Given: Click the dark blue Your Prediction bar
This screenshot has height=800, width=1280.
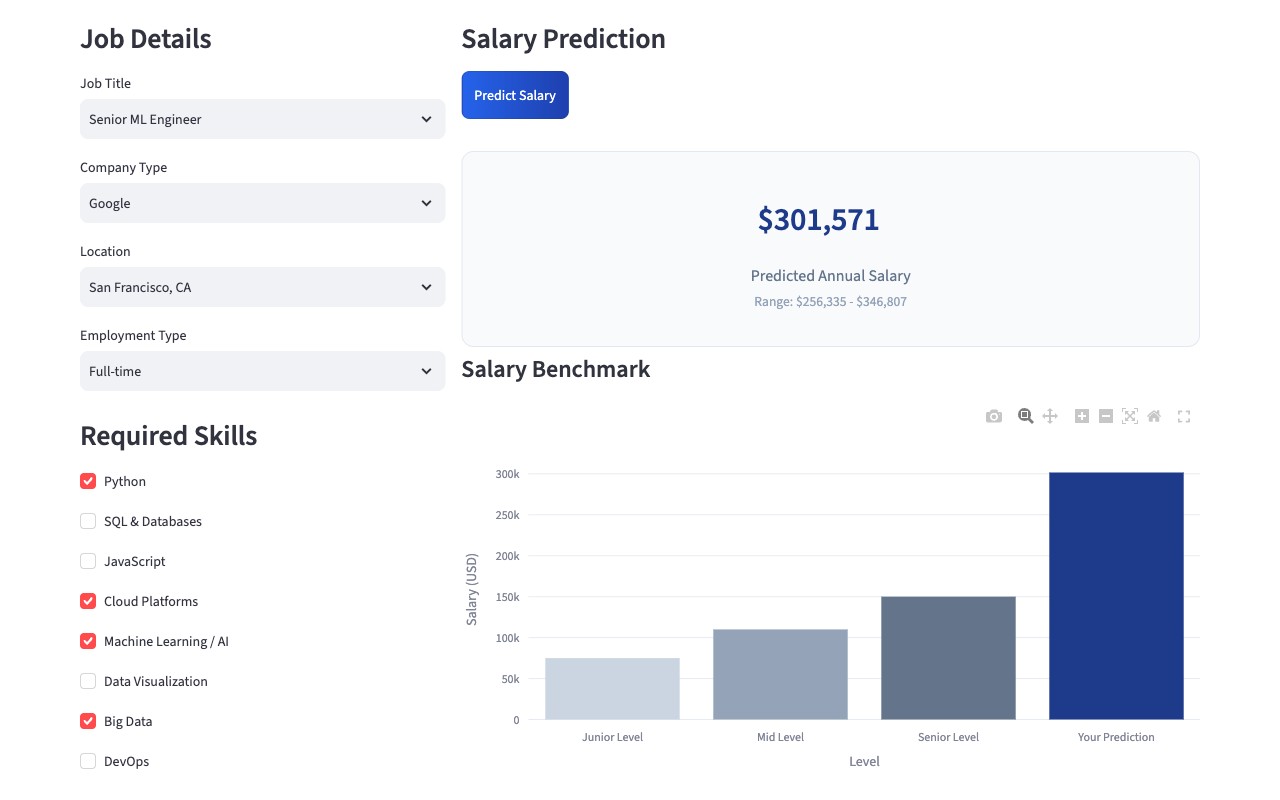Looking at the screenshot, I should coord(1116,596).
